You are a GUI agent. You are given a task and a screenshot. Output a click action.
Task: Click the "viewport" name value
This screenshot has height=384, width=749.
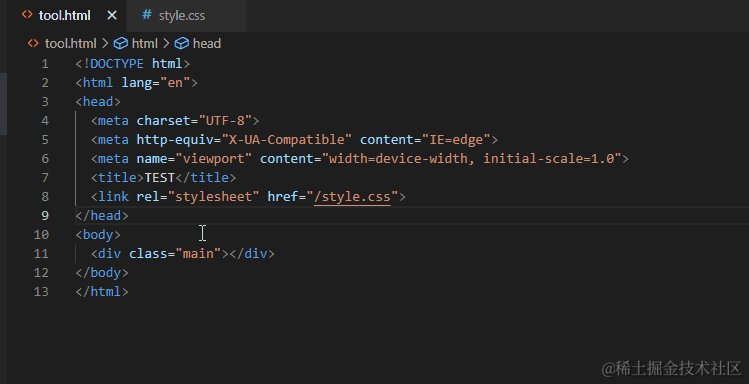214,159
